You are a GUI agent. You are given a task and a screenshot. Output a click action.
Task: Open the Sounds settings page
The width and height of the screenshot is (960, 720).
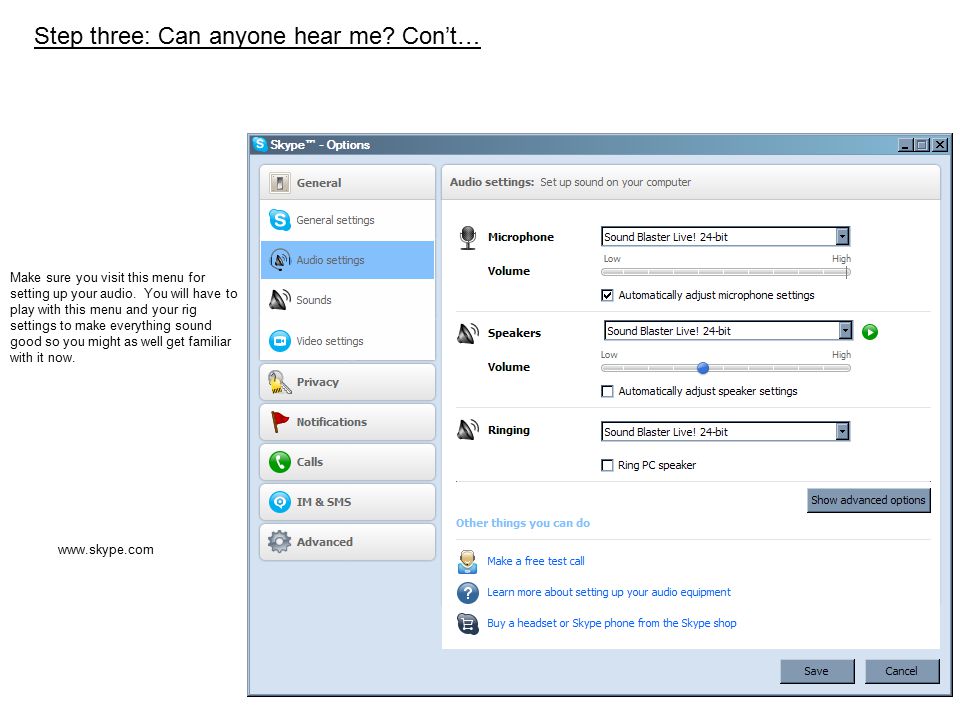[x=347, y=299]
